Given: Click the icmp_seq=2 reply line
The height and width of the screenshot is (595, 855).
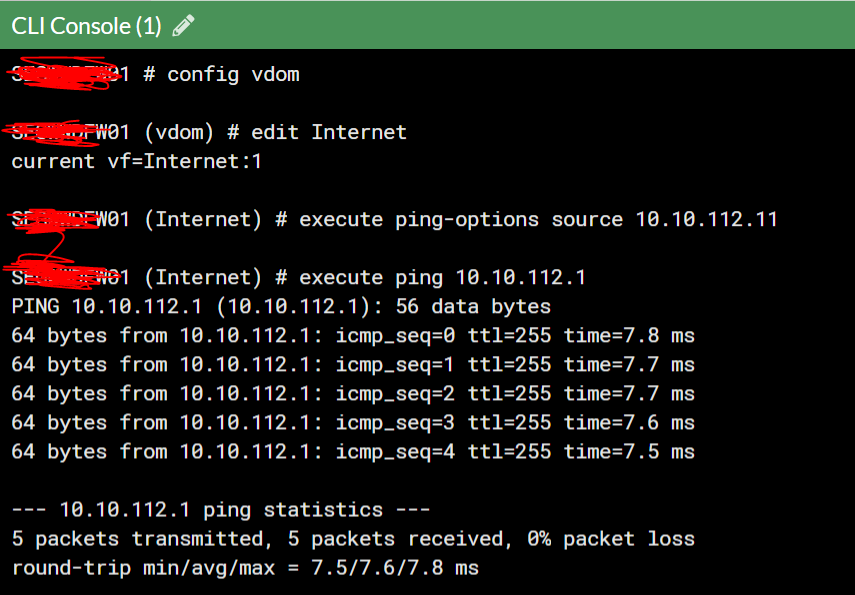Looking at the screenshot, I should pyautogui.click(x=353, y=393).
